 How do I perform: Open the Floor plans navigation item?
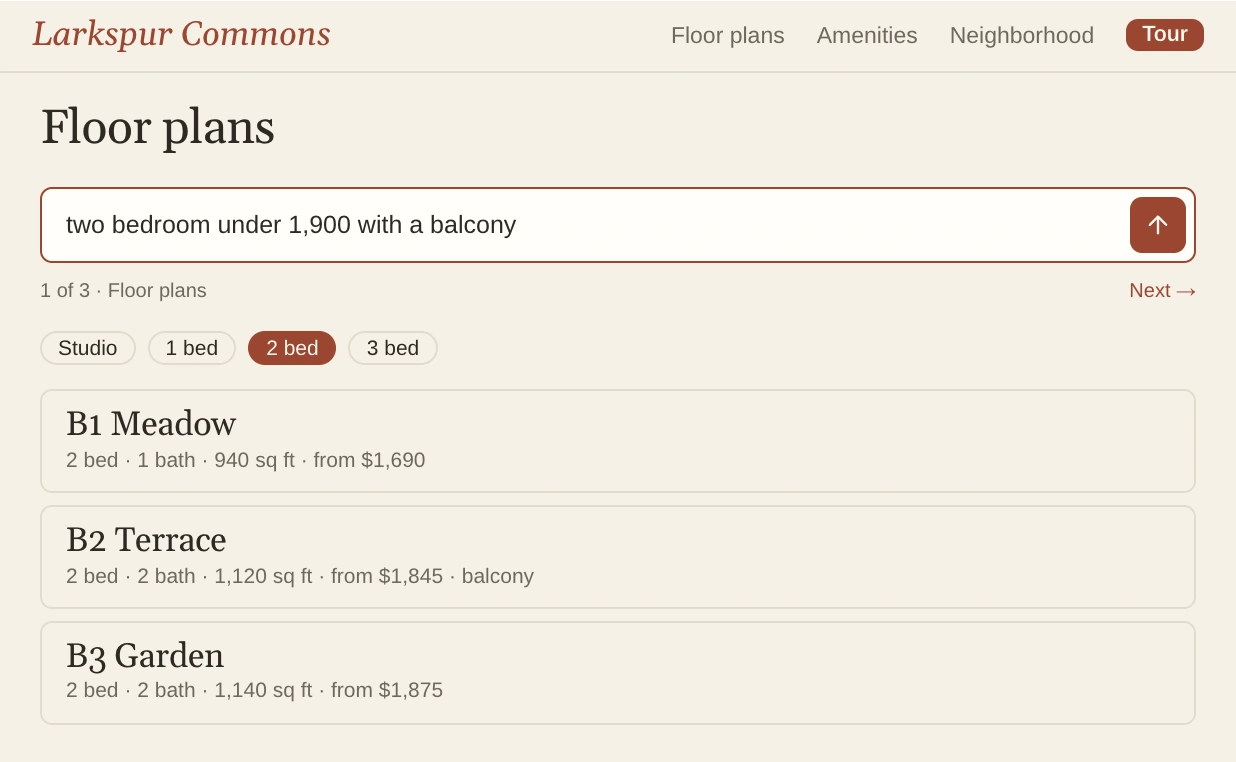(727, 35)
